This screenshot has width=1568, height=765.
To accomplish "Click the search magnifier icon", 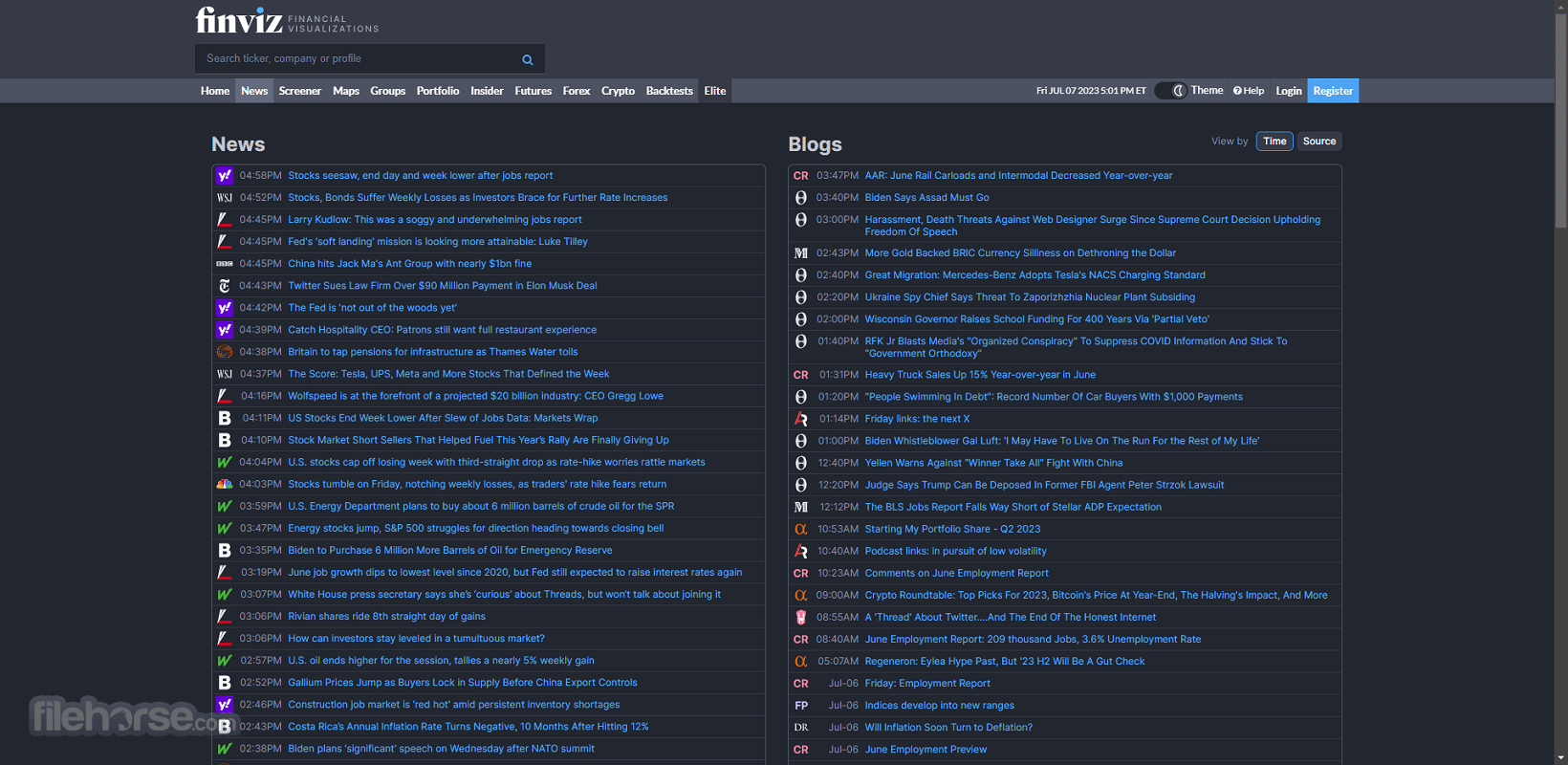I will point(527,59).
